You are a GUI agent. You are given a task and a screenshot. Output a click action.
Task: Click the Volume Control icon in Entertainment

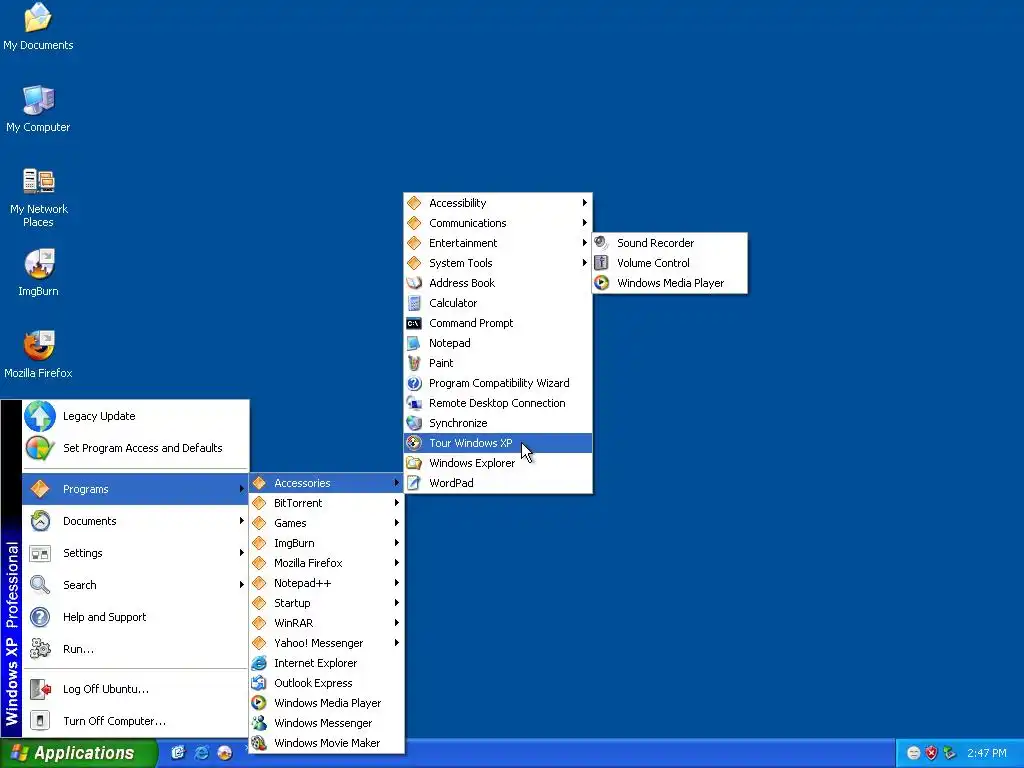(601, 263)
